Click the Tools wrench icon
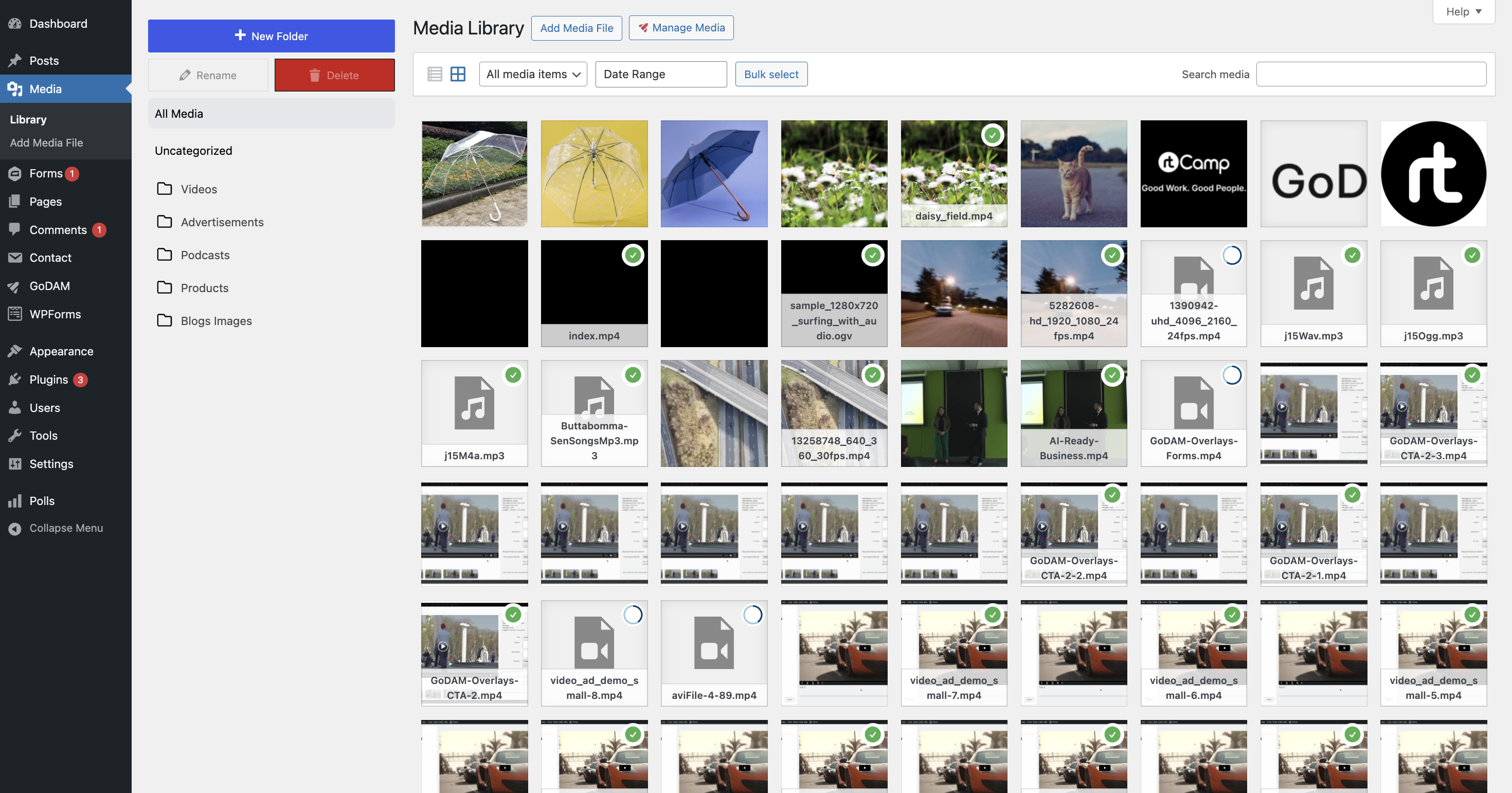Screen dimensions: 1512x793 tap(15, 436)
